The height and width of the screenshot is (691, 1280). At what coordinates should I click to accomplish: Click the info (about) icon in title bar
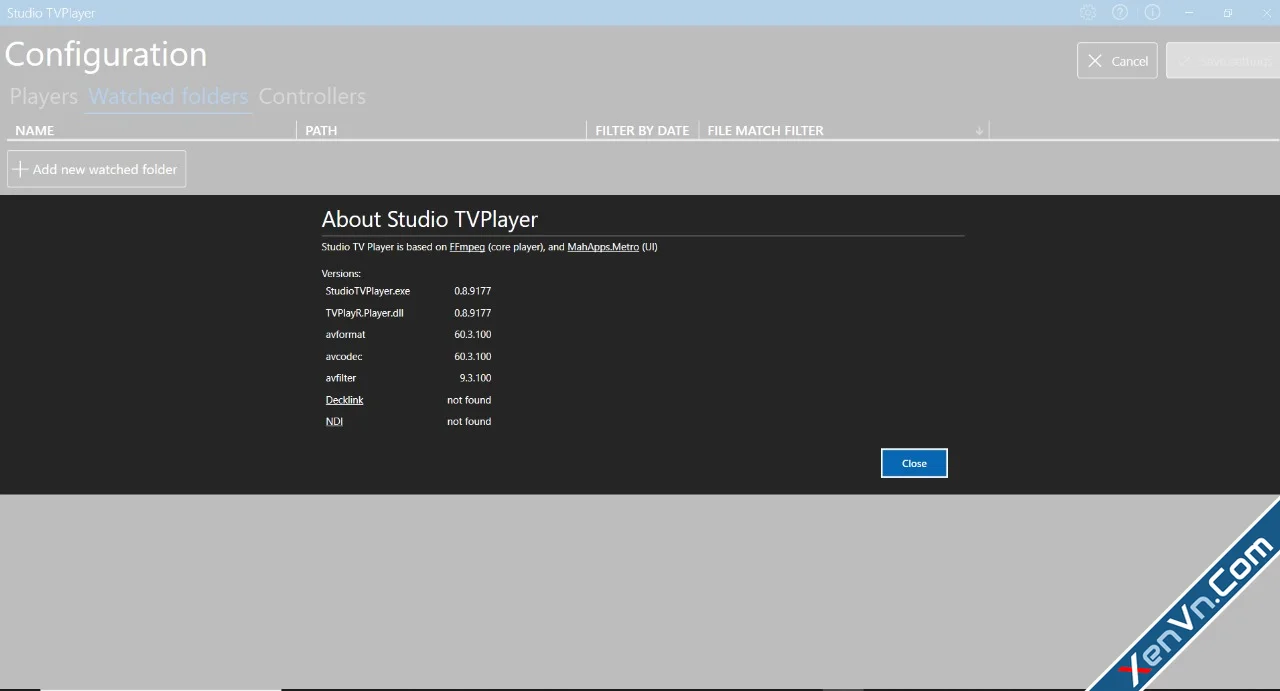click(x=1152, y=13)
